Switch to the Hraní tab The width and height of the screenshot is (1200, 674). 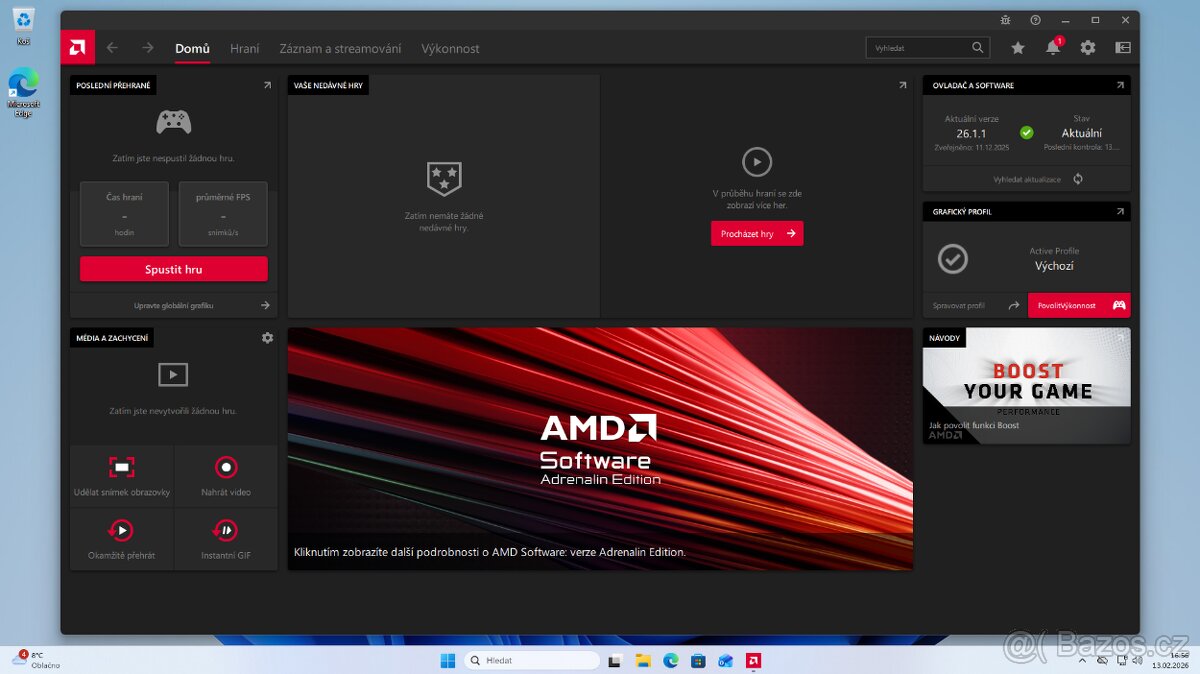point(244,48)
